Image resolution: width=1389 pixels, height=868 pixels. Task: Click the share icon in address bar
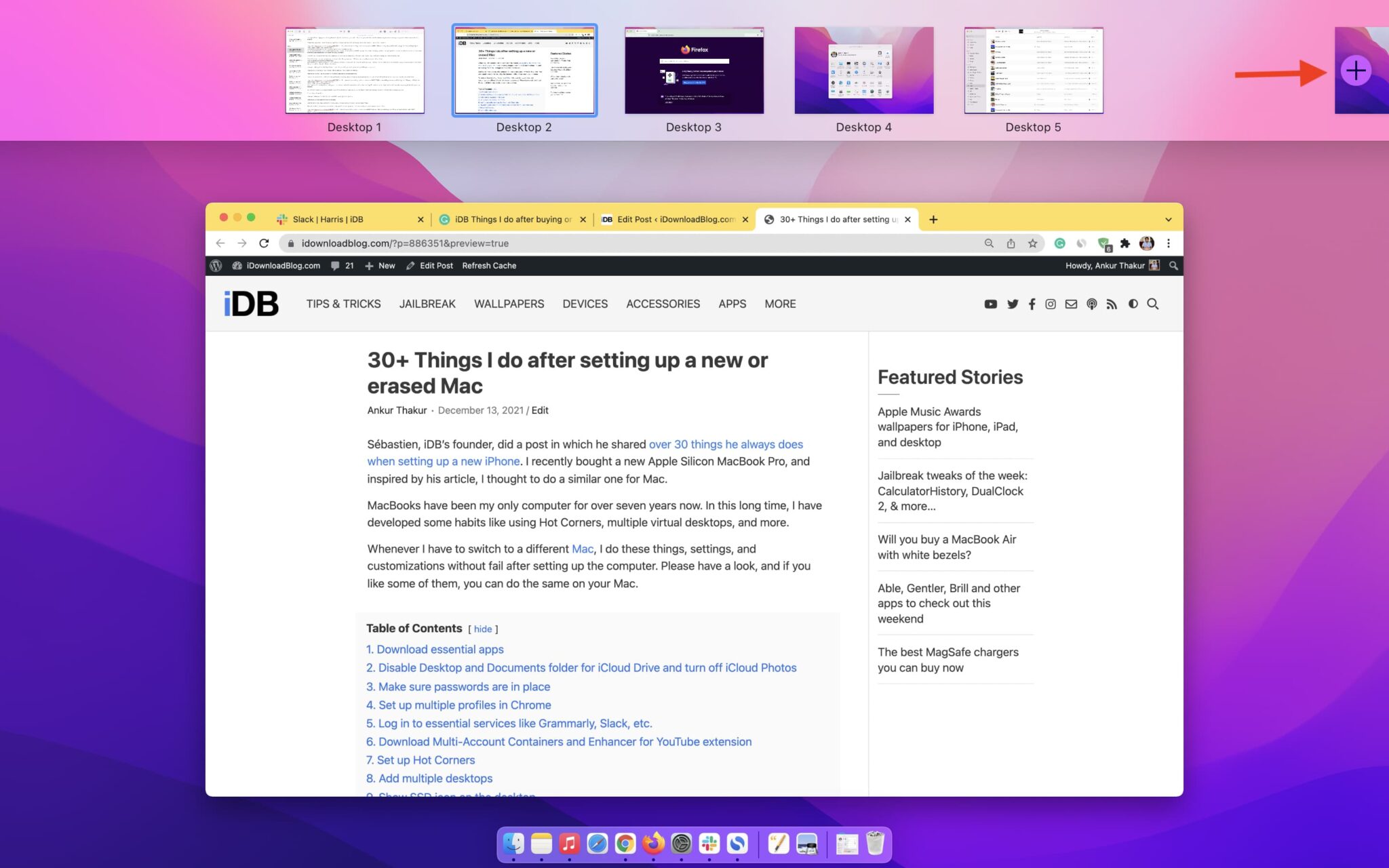coord(1011,243)
